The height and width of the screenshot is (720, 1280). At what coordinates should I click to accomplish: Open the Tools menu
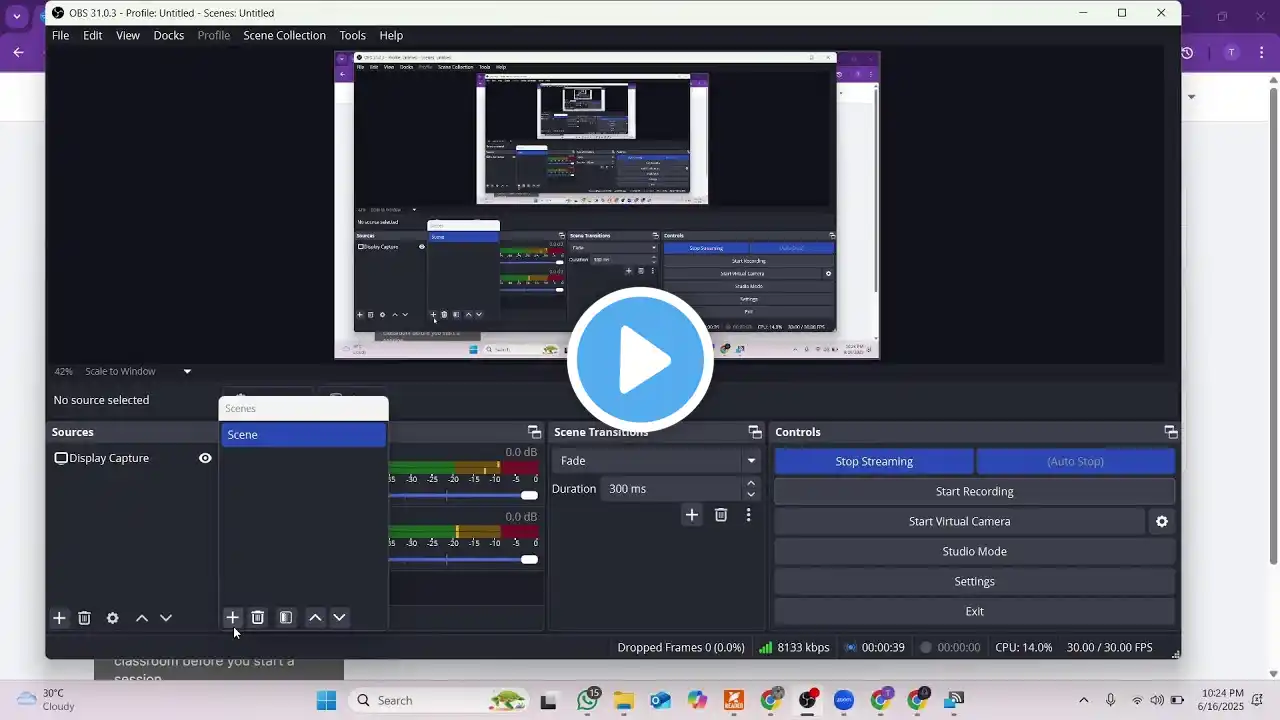click(x=352, y=35)
